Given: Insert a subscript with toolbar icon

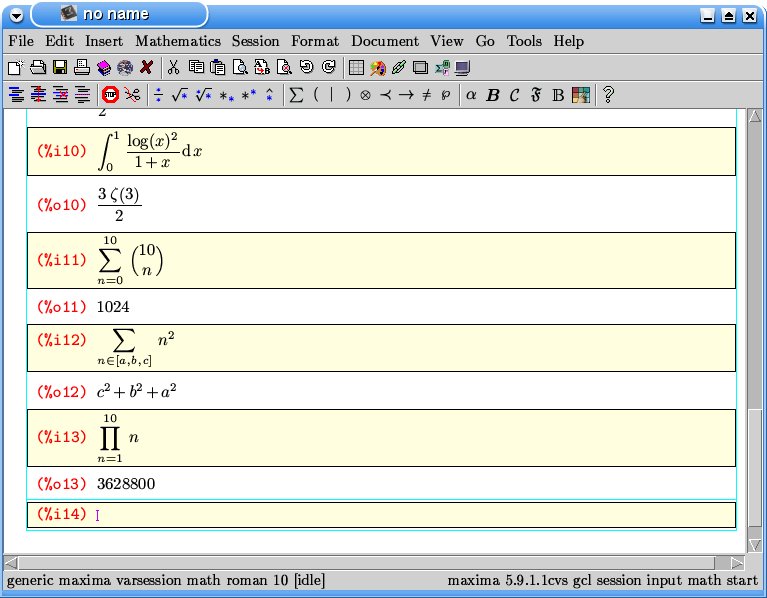Looking at the screenshot, I should [x=226, y=96].
